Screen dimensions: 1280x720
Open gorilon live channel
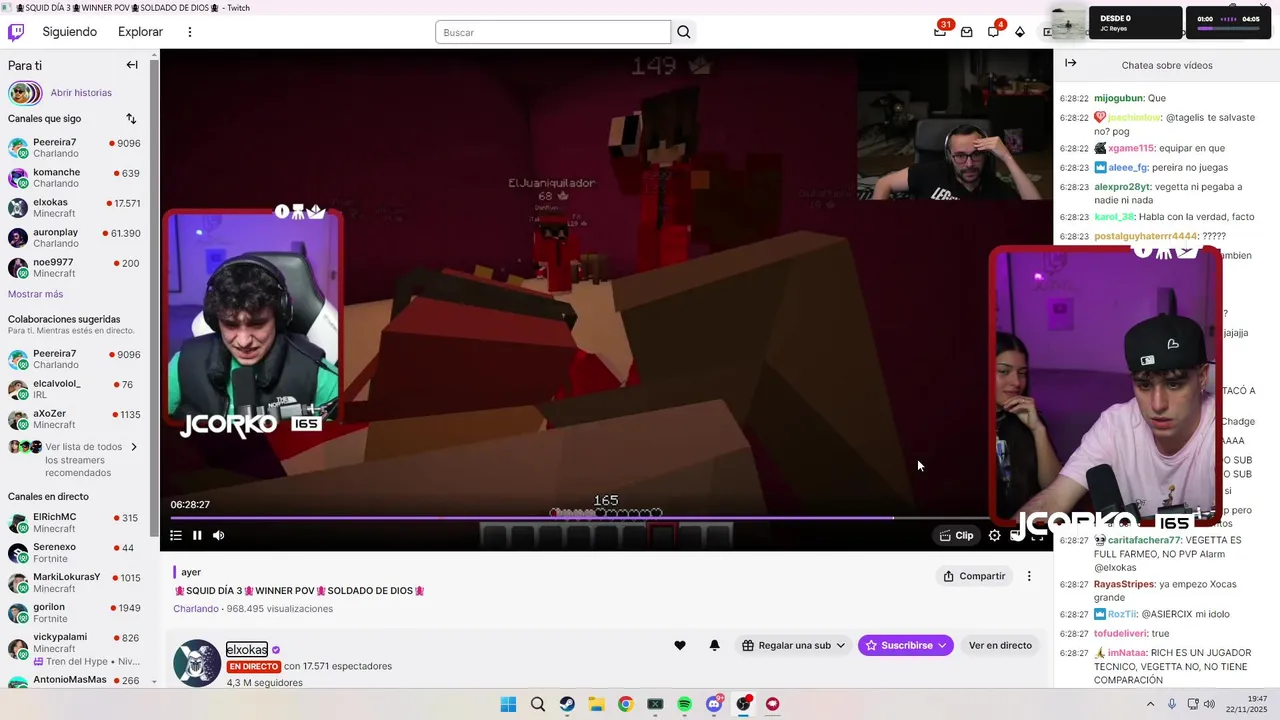tap(76, 613)
